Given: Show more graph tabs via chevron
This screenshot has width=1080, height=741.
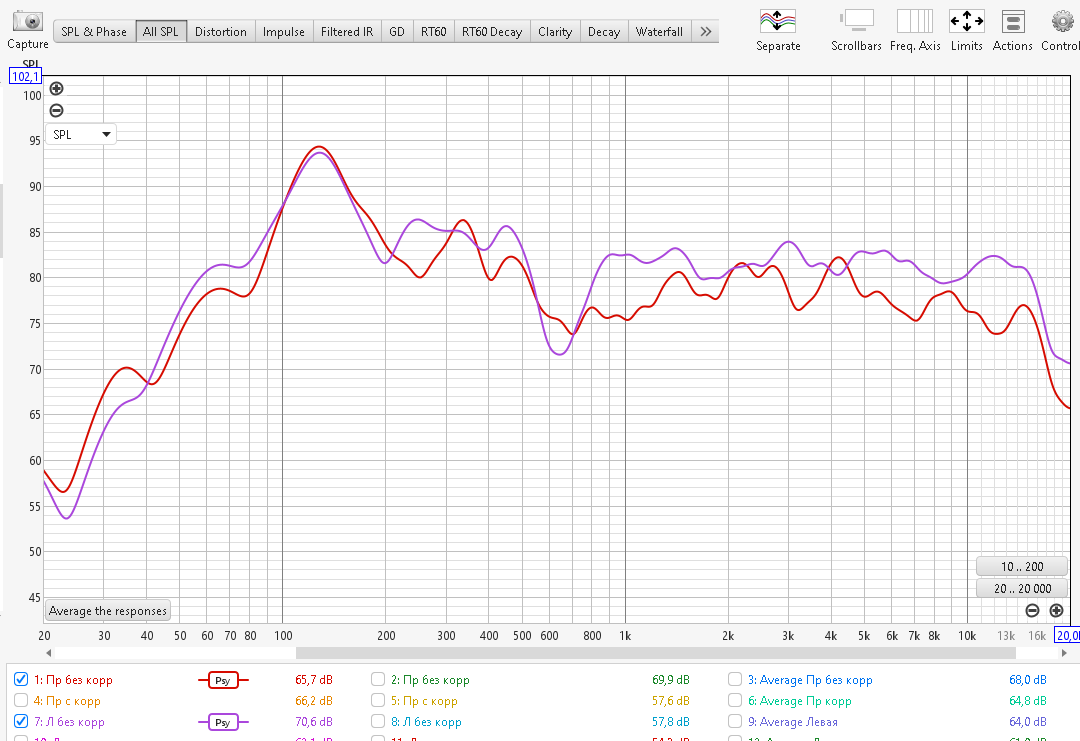Looking at the screenshot, I should (x=705, y=32).
